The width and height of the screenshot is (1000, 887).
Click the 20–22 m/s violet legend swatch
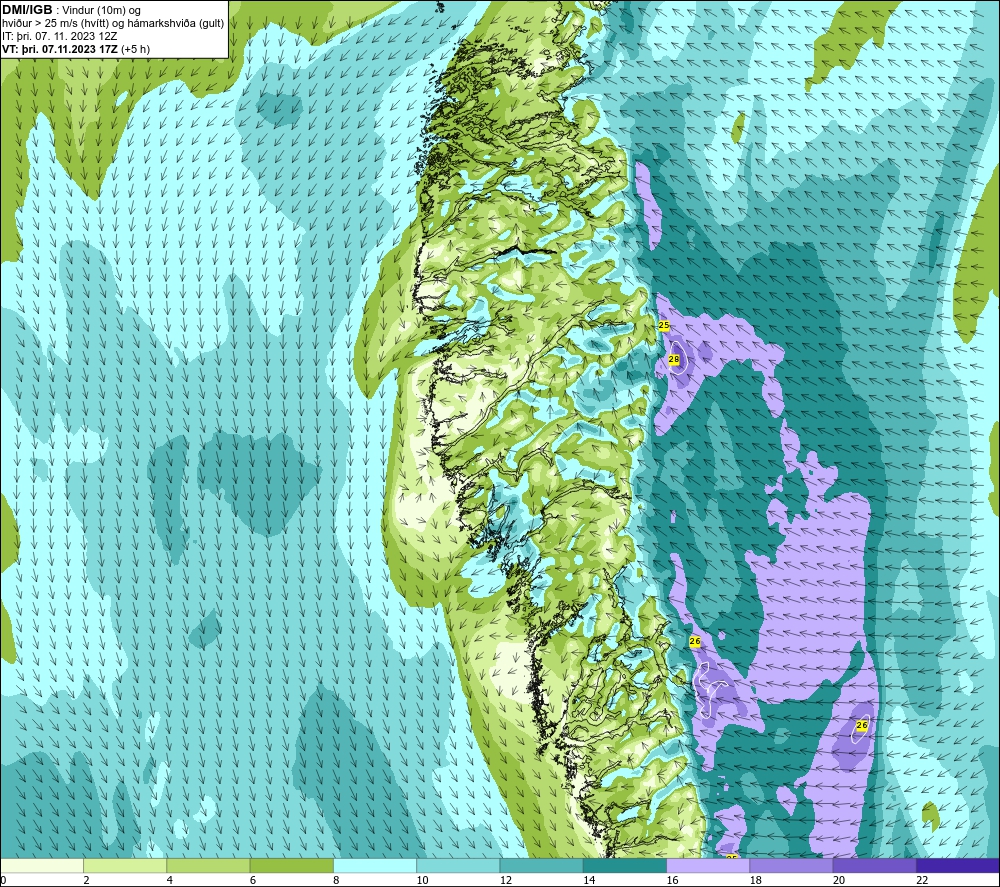click(874, 865)
